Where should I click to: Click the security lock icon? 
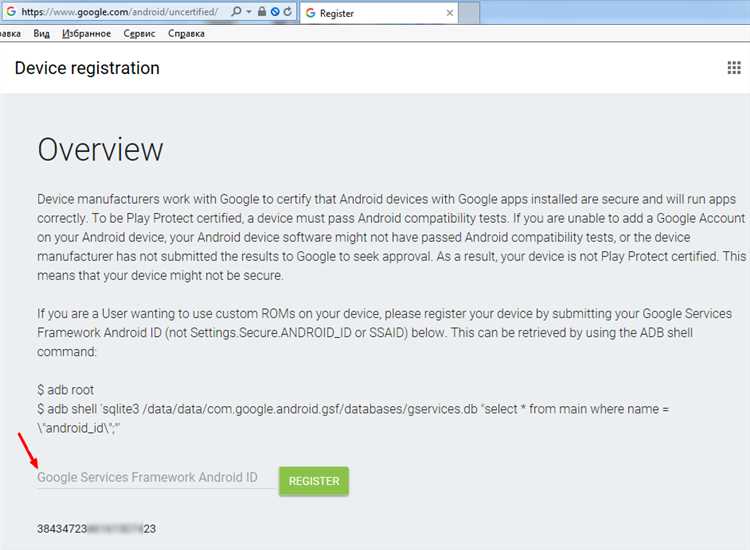[262, 11]
